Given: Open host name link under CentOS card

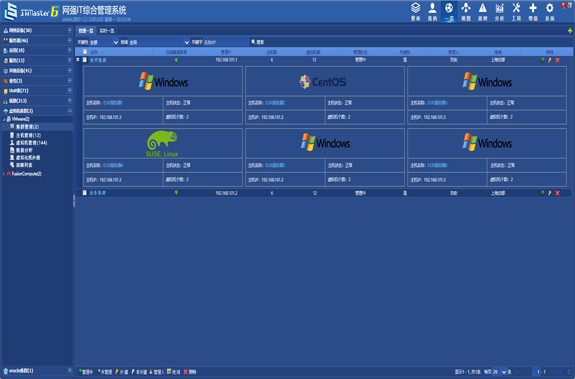Looking at the screenshot, I should (275, 103).
